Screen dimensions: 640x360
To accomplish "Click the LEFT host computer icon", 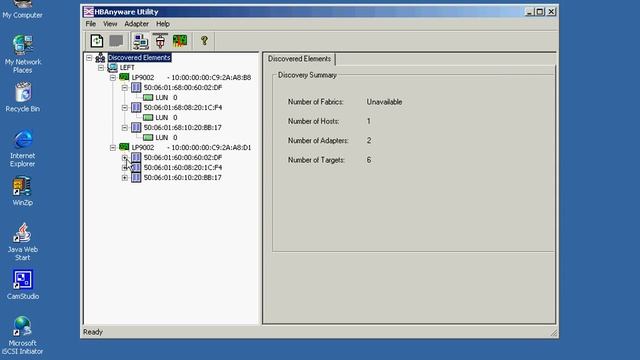I will (x=112, y=67).
